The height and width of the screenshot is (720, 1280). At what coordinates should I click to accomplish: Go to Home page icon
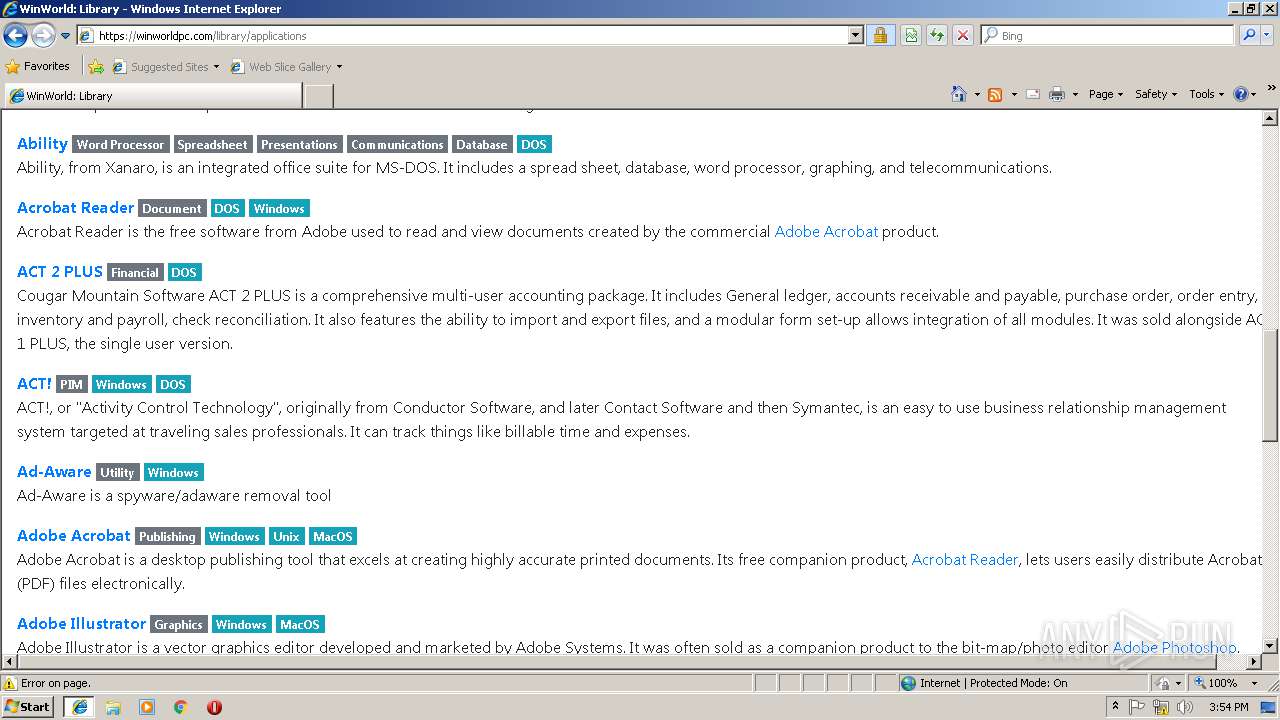click(958, 94)
